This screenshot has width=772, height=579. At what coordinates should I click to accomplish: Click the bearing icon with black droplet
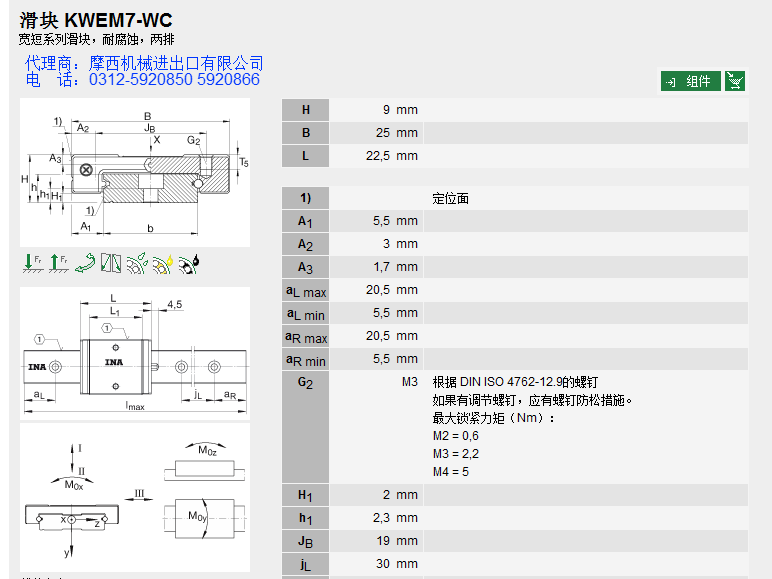(189, 263)
